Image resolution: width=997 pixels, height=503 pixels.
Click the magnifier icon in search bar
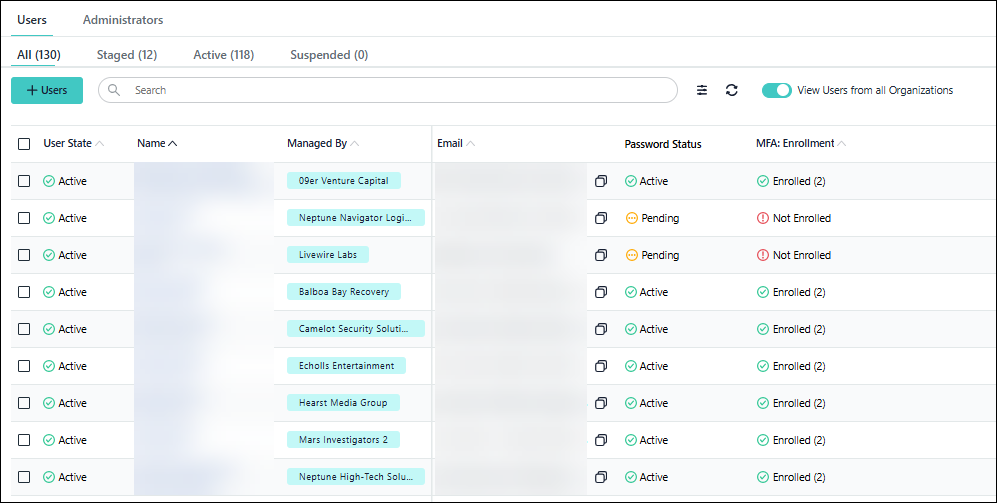(114, 90)
